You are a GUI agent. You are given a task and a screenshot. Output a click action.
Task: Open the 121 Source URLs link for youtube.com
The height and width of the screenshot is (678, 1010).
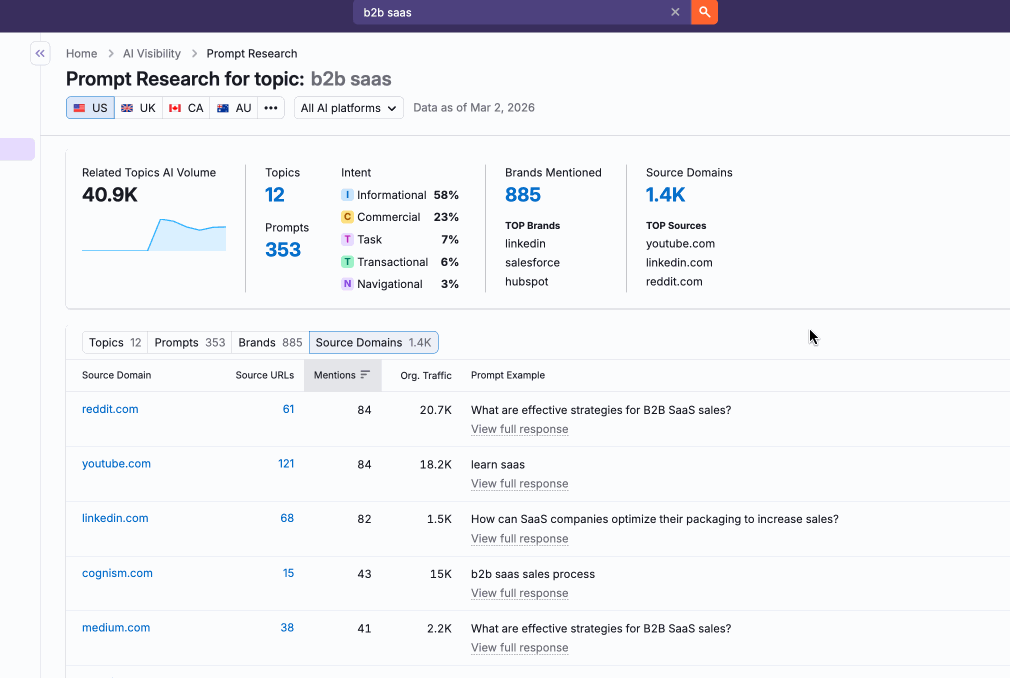coord(287,464)
